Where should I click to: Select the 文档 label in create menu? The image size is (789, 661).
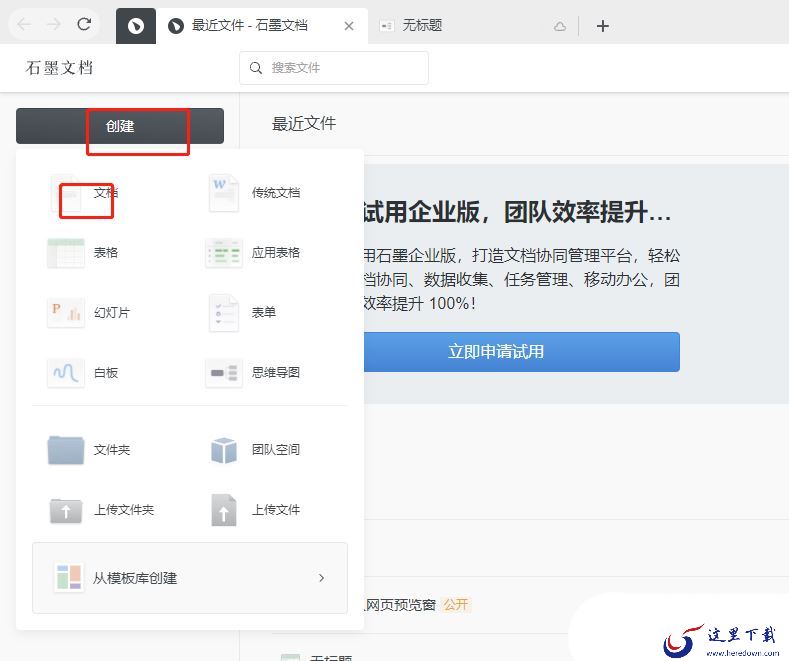(x=106, y=193)
